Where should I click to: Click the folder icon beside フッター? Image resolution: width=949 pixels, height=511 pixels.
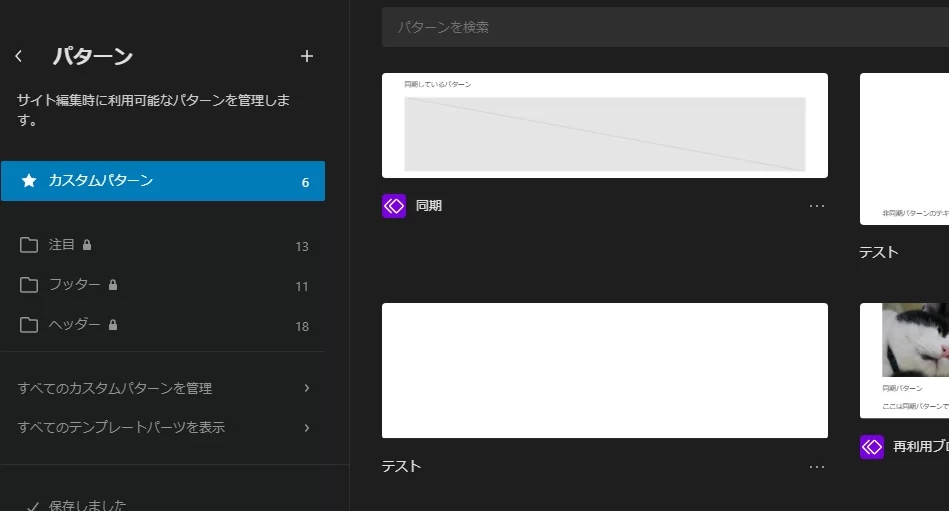pyautogui.click(x=28, y=285)
